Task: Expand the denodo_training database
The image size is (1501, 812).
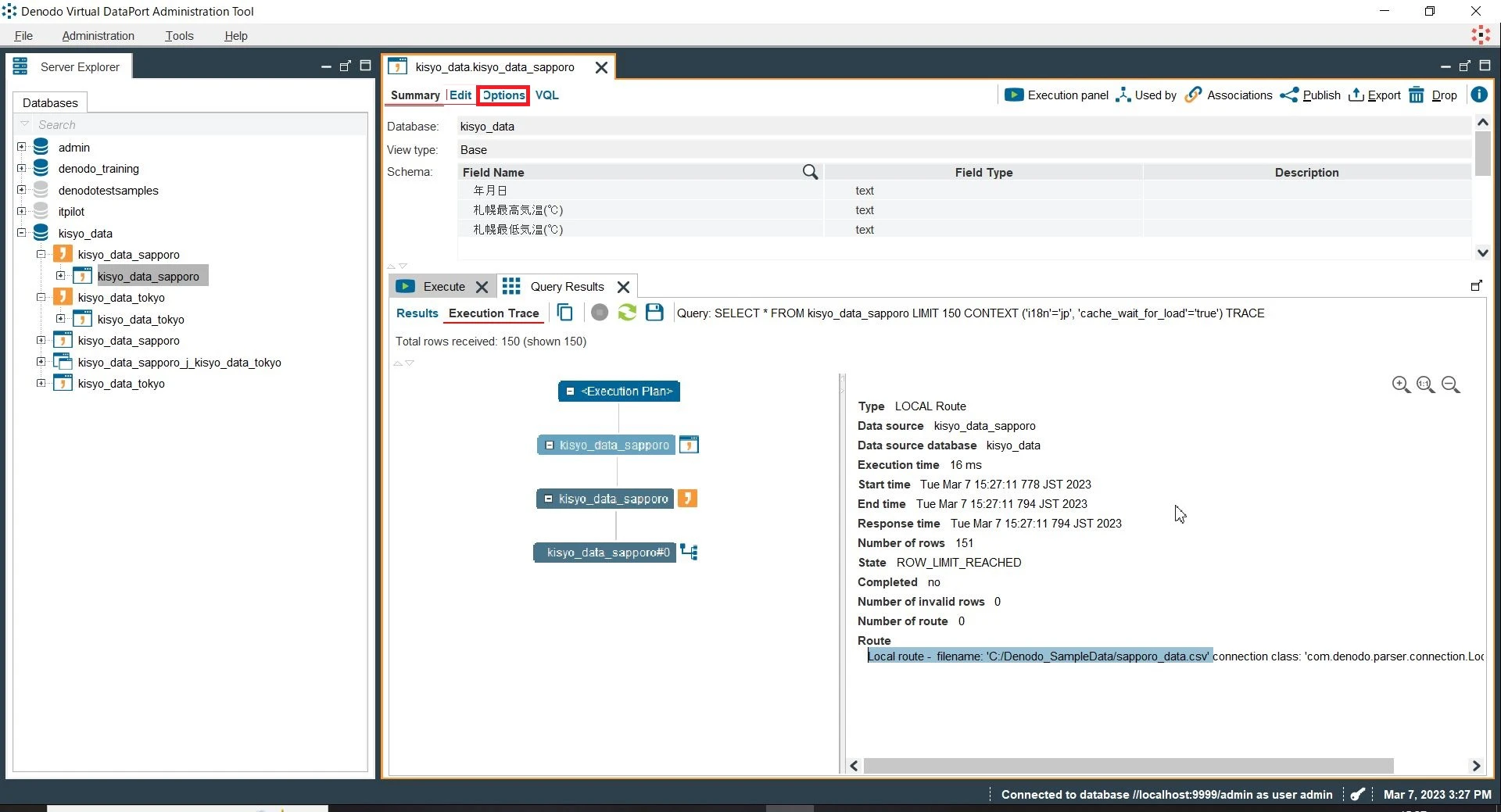Action: (22, 168)
